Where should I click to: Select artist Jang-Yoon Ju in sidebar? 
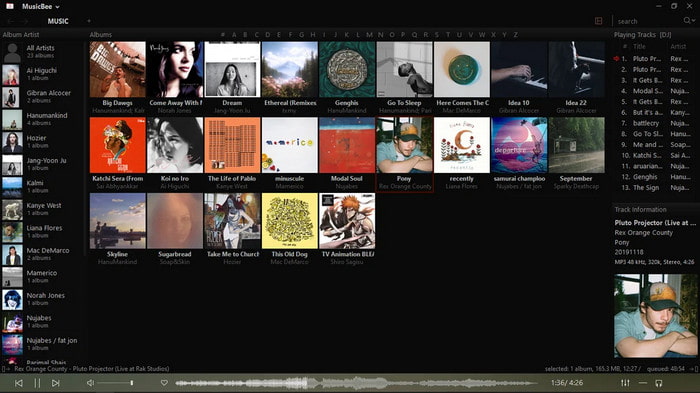(42, 164)
